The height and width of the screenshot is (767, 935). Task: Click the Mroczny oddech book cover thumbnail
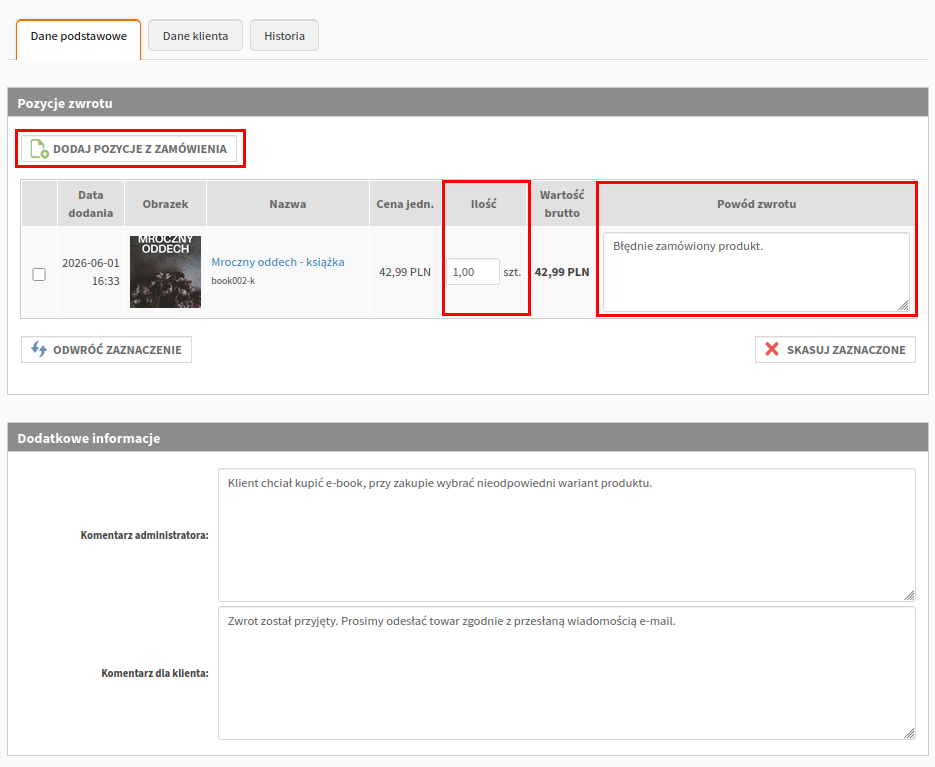coord(165,271)
